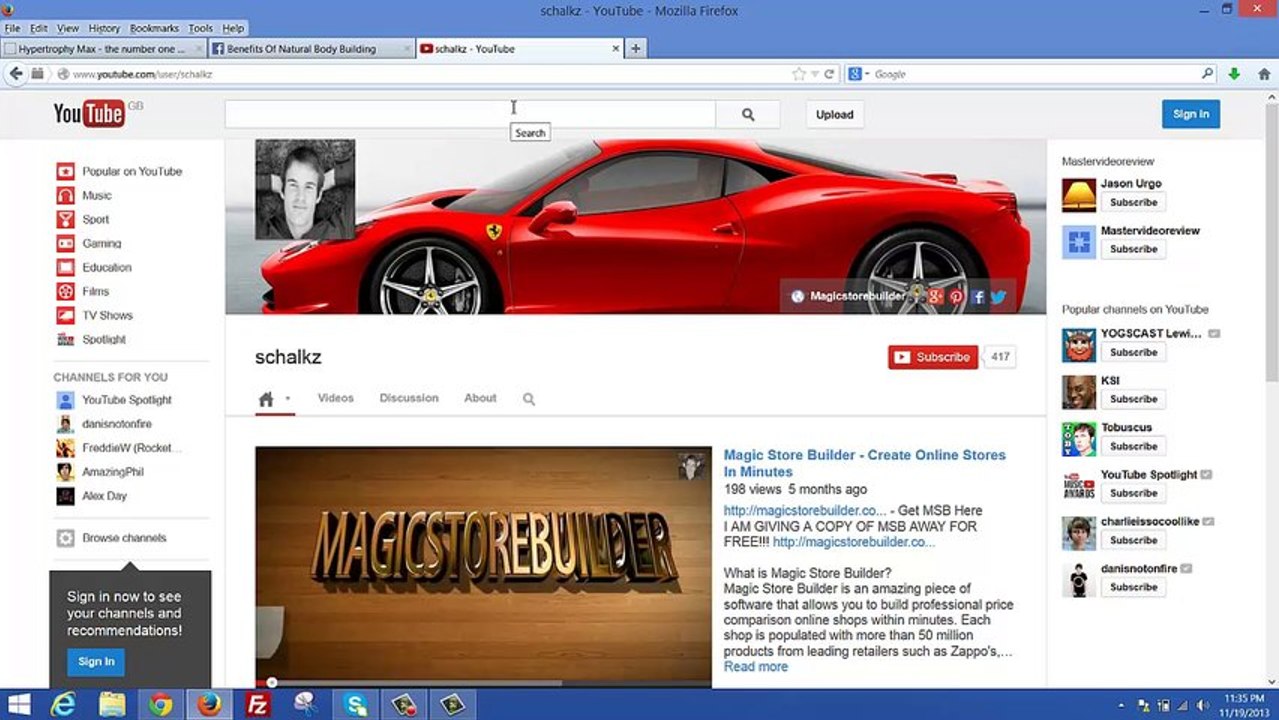Open the channel Discussion tab
The height and width of the screenshot is (720, 1279).
[409, 398]
